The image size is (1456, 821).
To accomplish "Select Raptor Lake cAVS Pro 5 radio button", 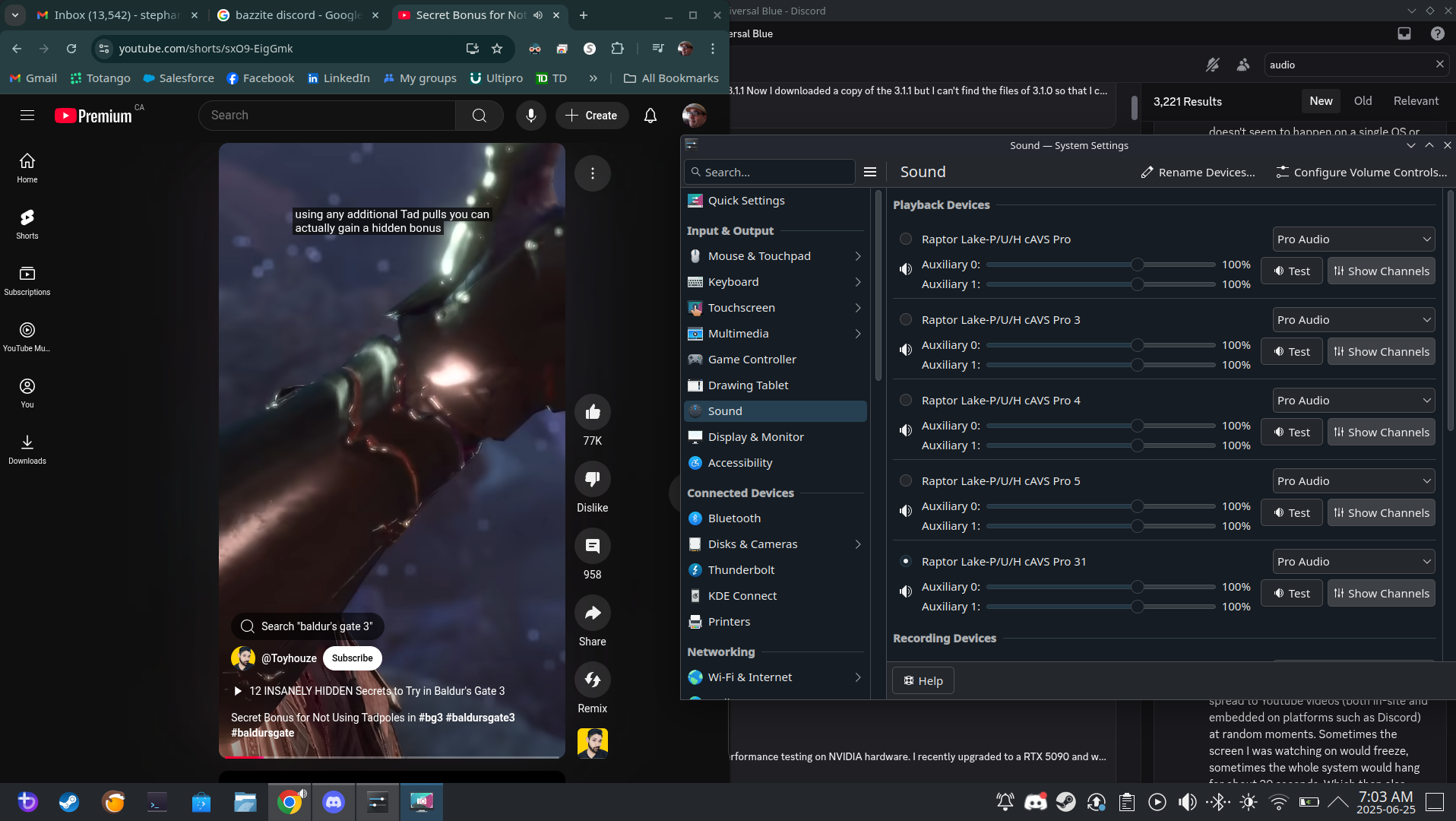I will 906,480.
